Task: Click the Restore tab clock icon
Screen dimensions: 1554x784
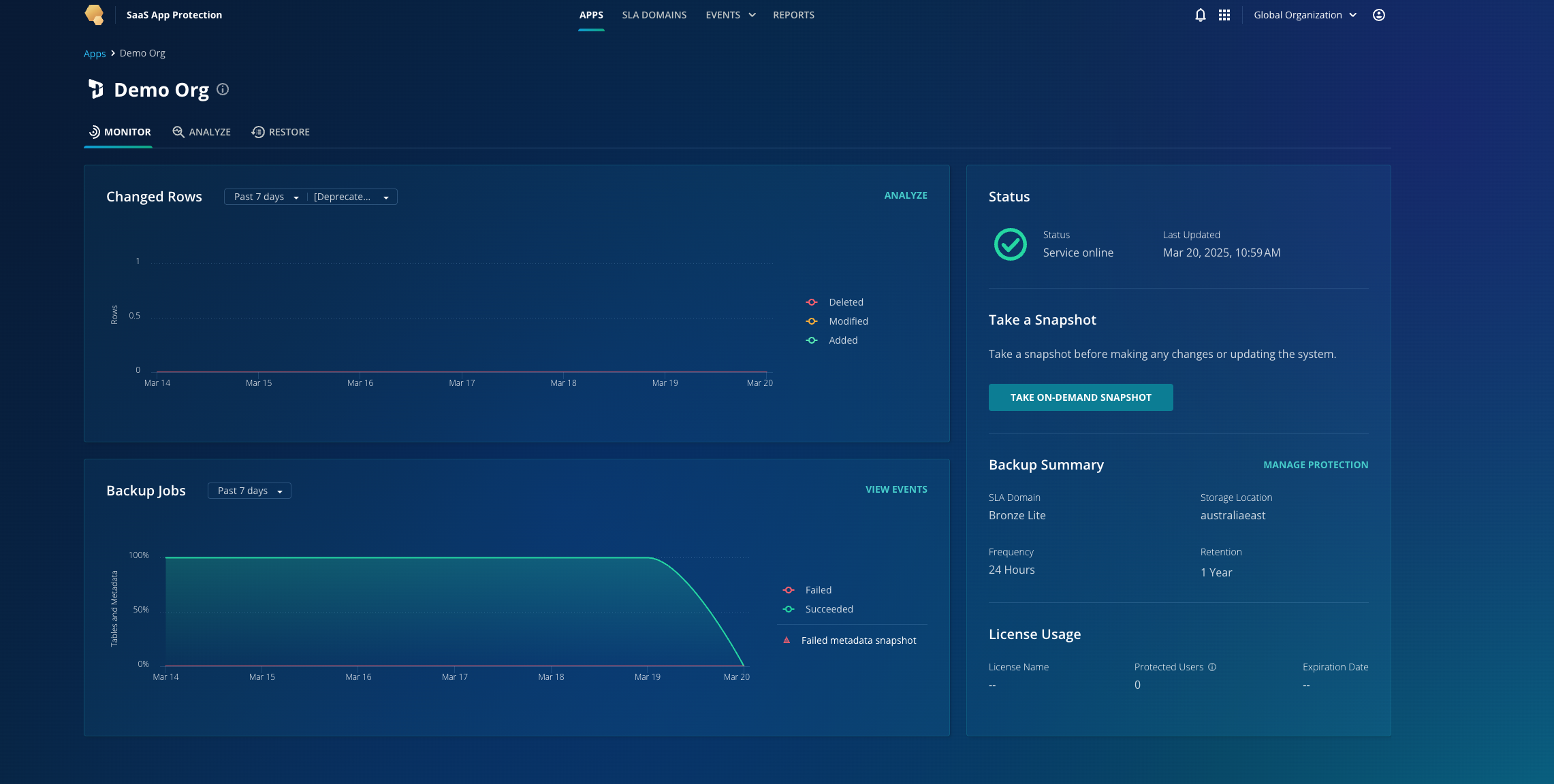Action: coord(258,132)
